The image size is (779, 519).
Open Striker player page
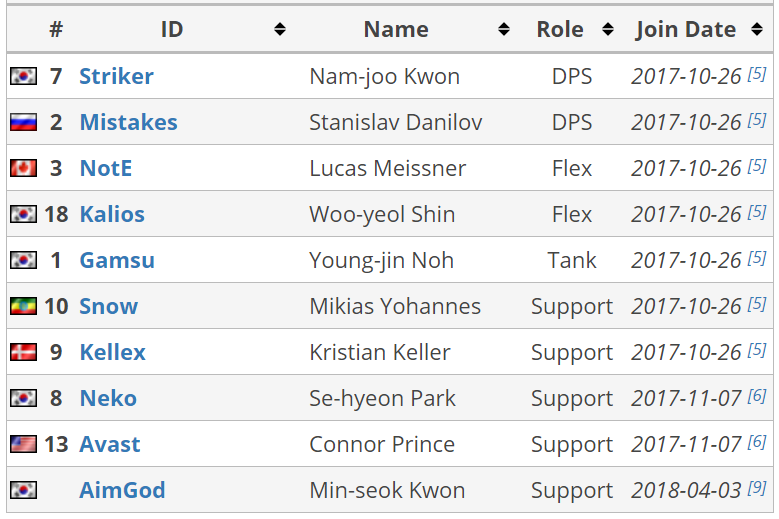[116, 76]
